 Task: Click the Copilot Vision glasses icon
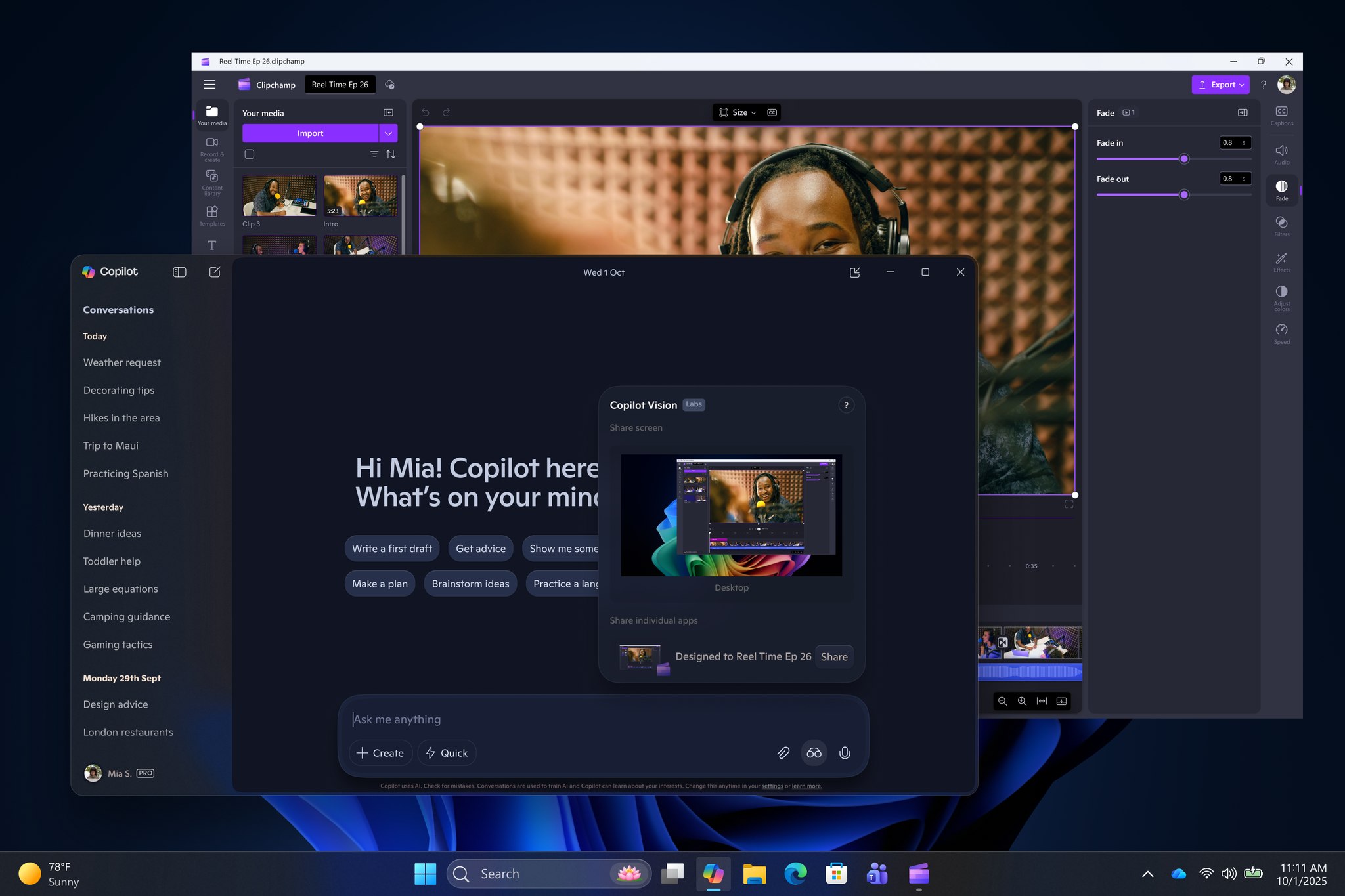click(814, 753)
